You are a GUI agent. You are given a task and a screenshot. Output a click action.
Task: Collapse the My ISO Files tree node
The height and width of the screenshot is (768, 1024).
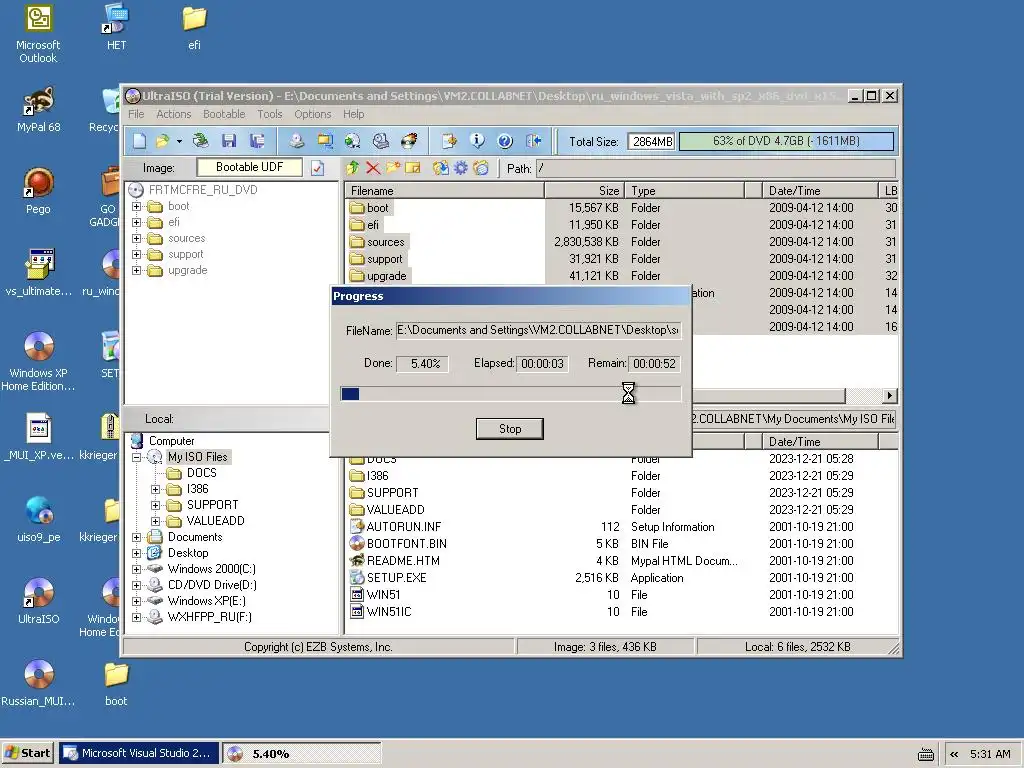coord(136,457)
